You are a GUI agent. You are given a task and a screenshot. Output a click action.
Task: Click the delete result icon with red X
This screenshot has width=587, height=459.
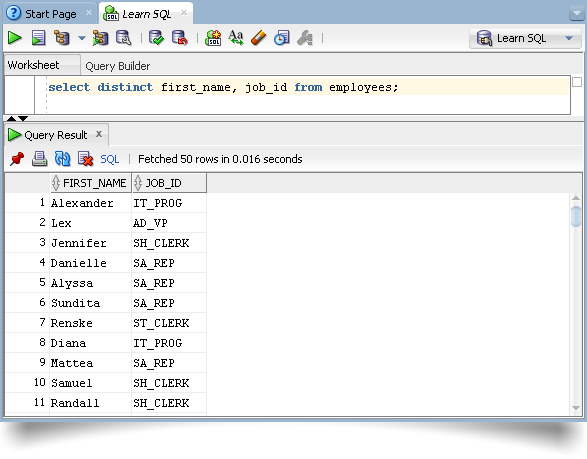(x=85, y=159)
